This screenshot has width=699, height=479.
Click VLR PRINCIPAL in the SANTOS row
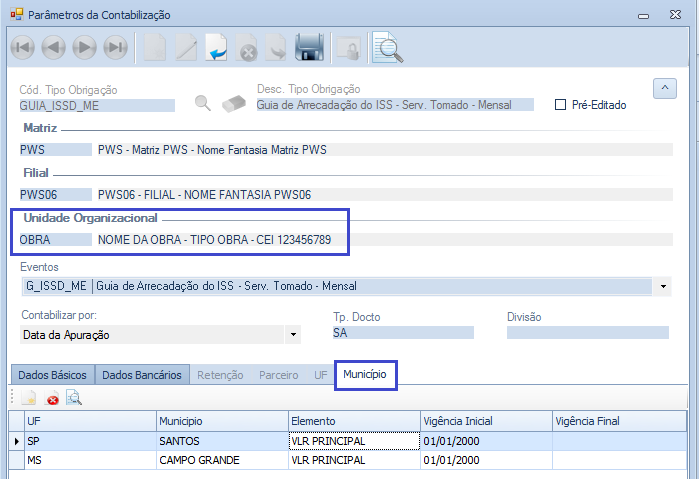(x=354, y=441)
